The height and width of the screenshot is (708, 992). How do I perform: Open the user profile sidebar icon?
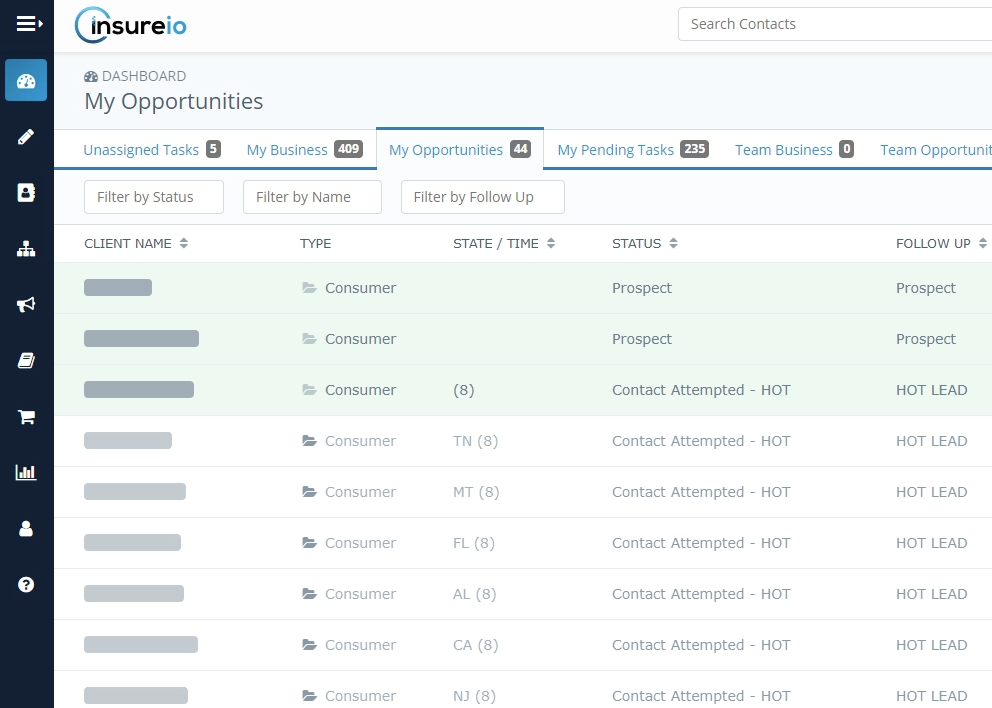point(26,529)
